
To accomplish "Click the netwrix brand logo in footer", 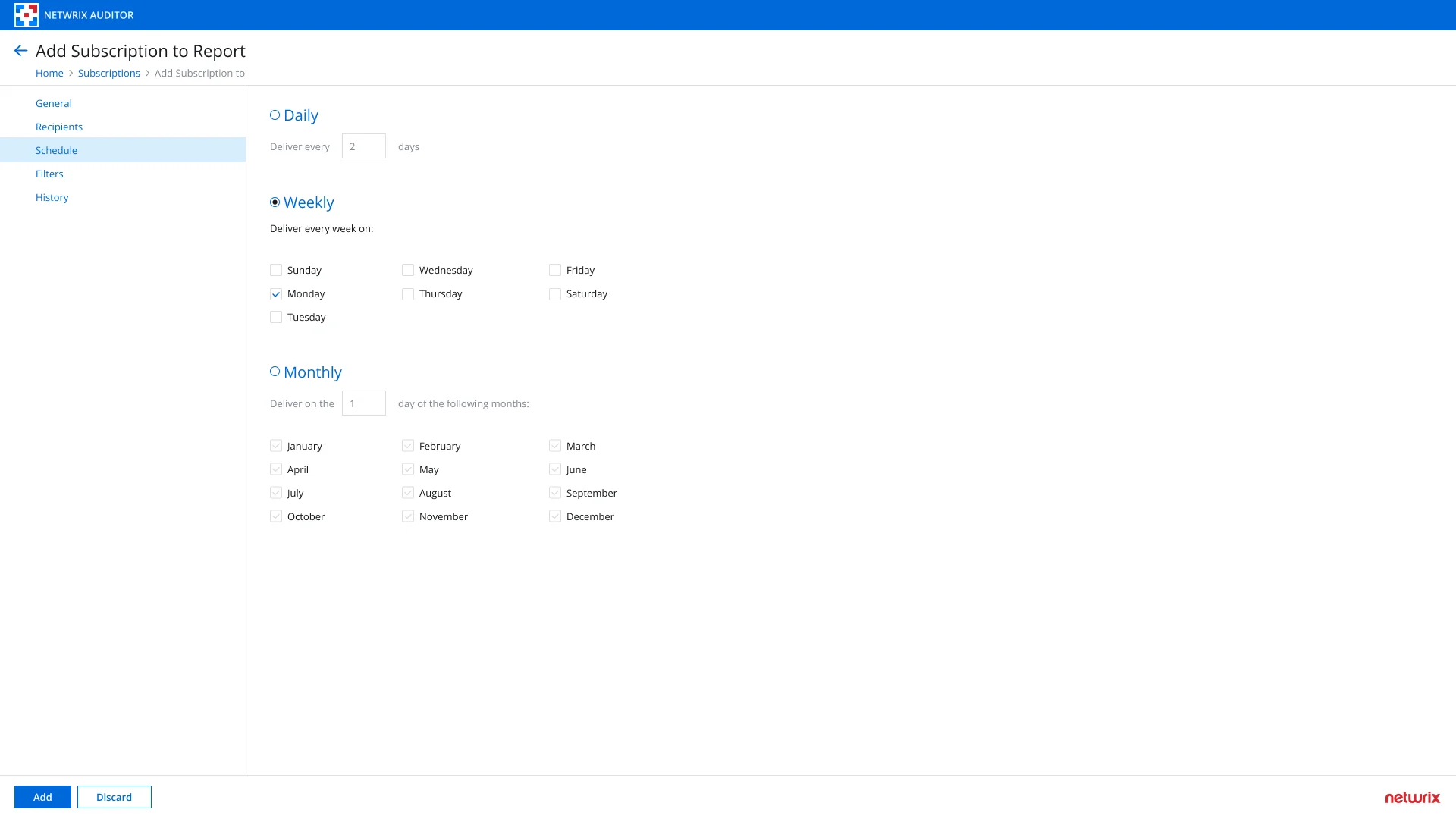I will 1412,797.
